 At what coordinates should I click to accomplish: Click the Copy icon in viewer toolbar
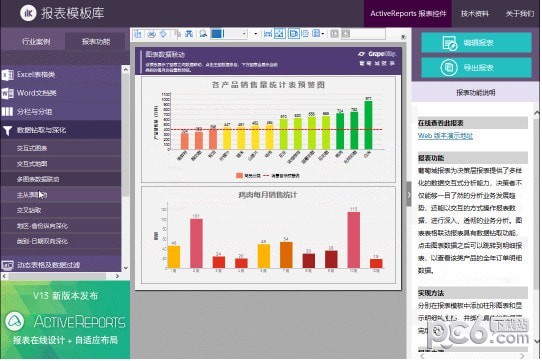(x=177, y=34)
